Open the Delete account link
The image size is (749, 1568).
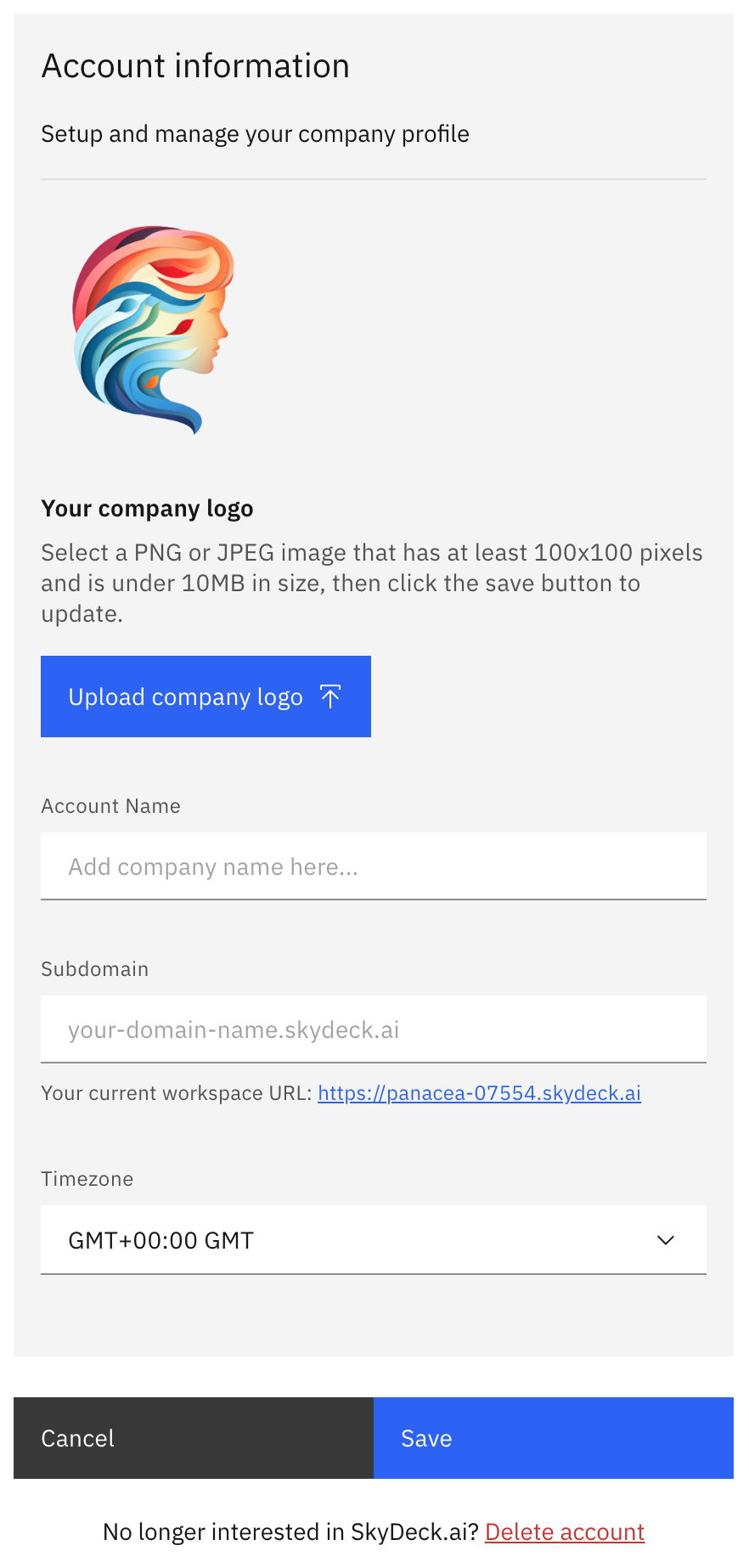(564, 1531)
